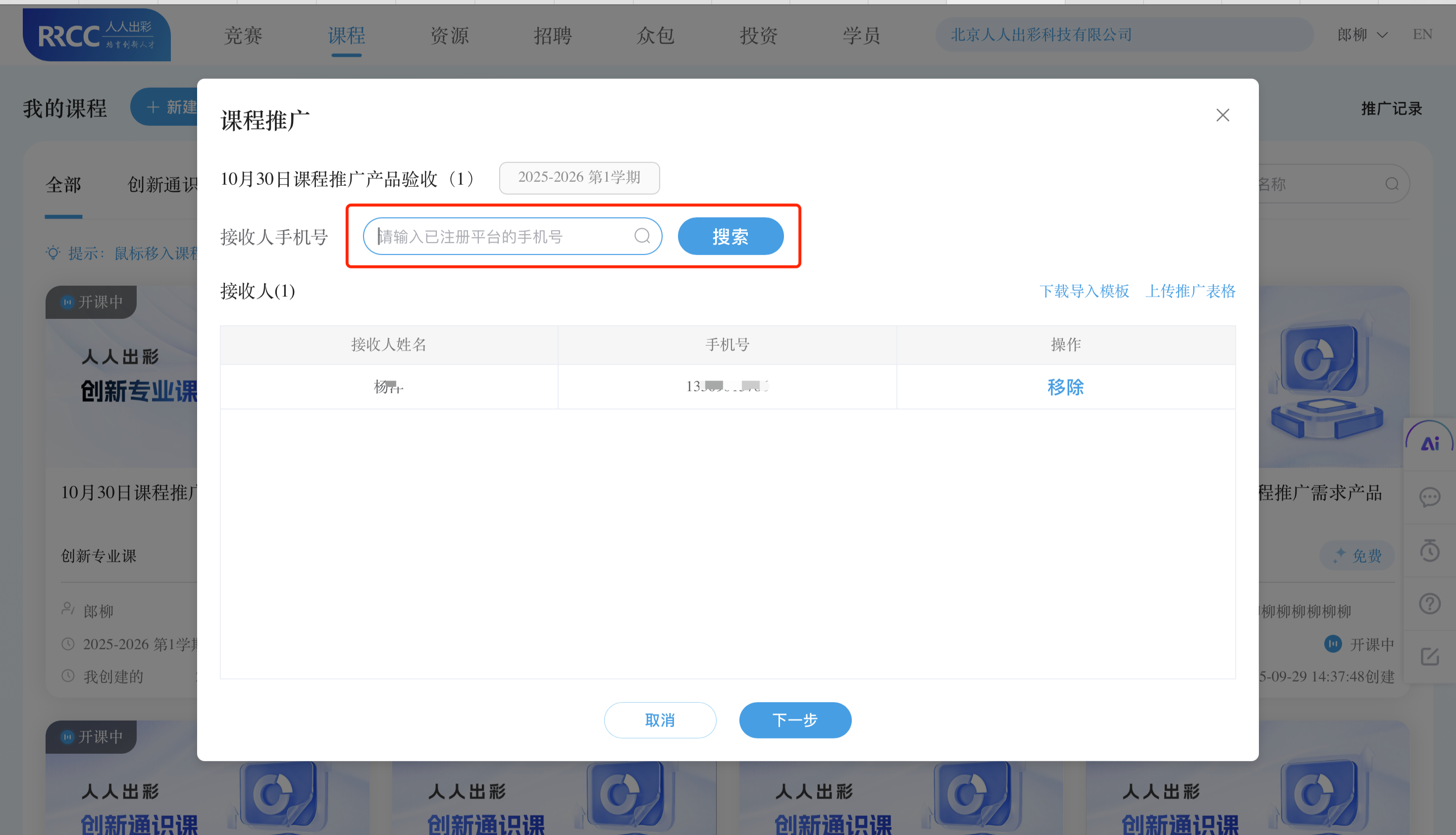Expand the 郎柳 user account menu
The image size is (1456, 835).
tap(1361, 34)
